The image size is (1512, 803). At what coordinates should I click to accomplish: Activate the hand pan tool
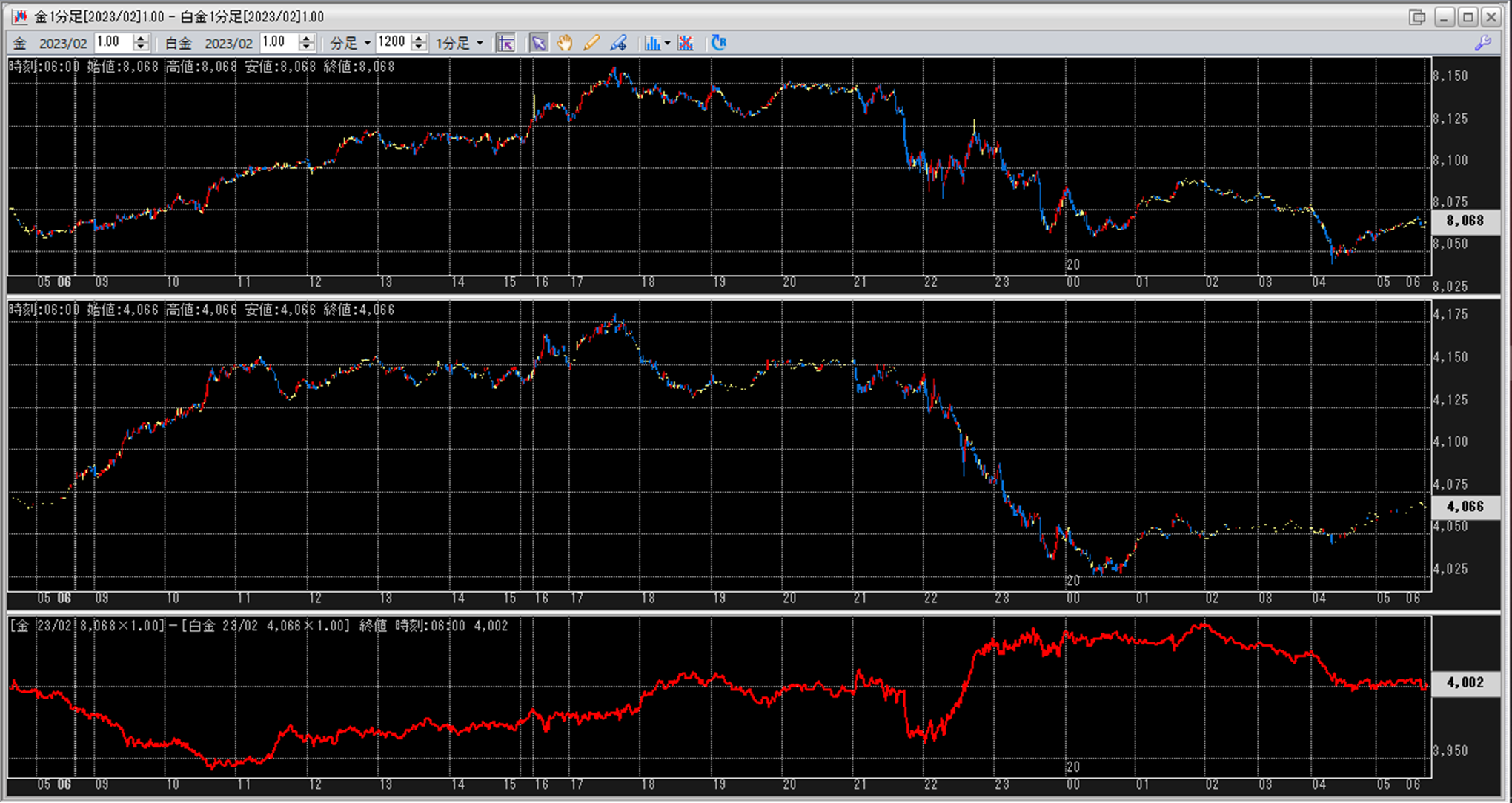565,43
